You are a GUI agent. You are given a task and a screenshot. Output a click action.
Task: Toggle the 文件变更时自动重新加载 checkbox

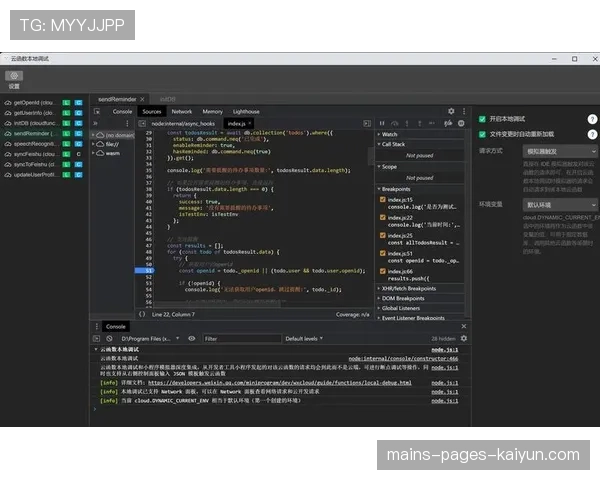(482, 134)
